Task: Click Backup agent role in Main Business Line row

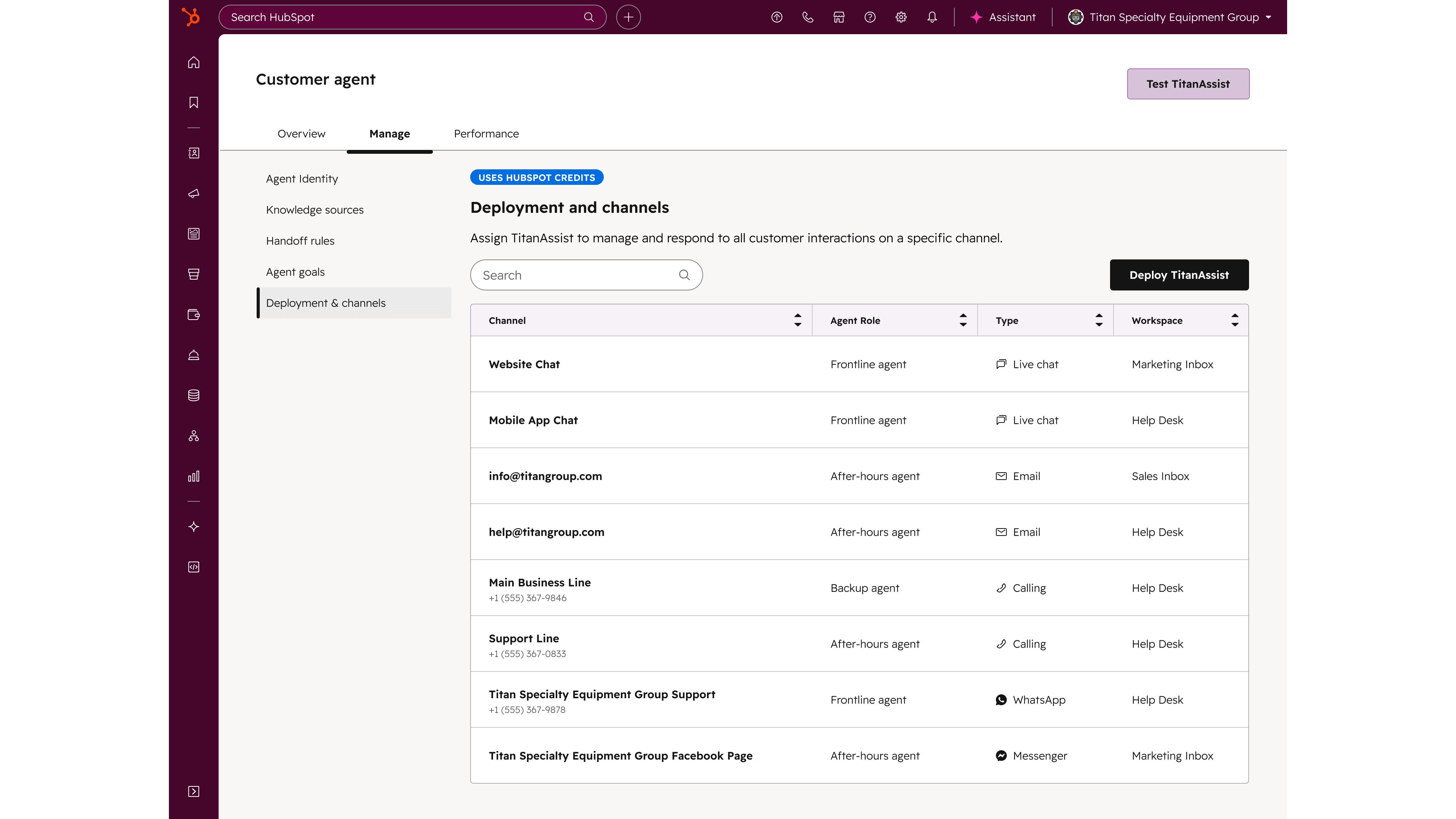Action: (864, 588)
